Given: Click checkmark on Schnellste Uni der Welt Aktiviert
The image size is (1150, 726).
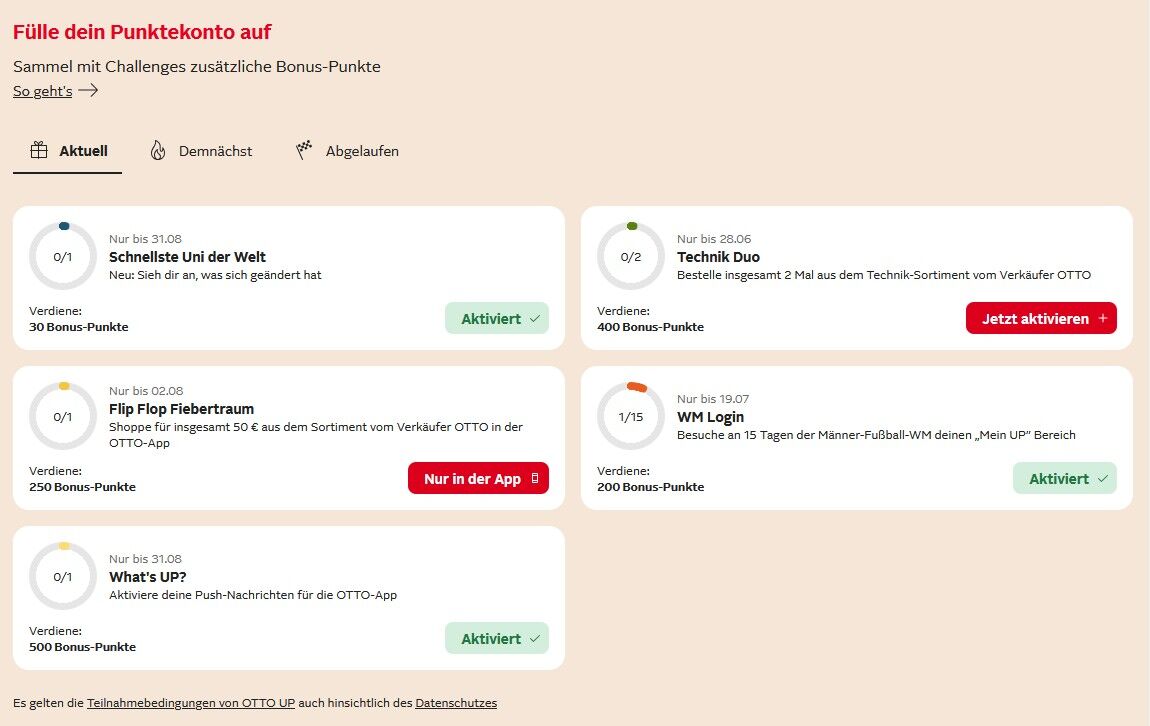Looking at the screenshot, I should 535,319.
